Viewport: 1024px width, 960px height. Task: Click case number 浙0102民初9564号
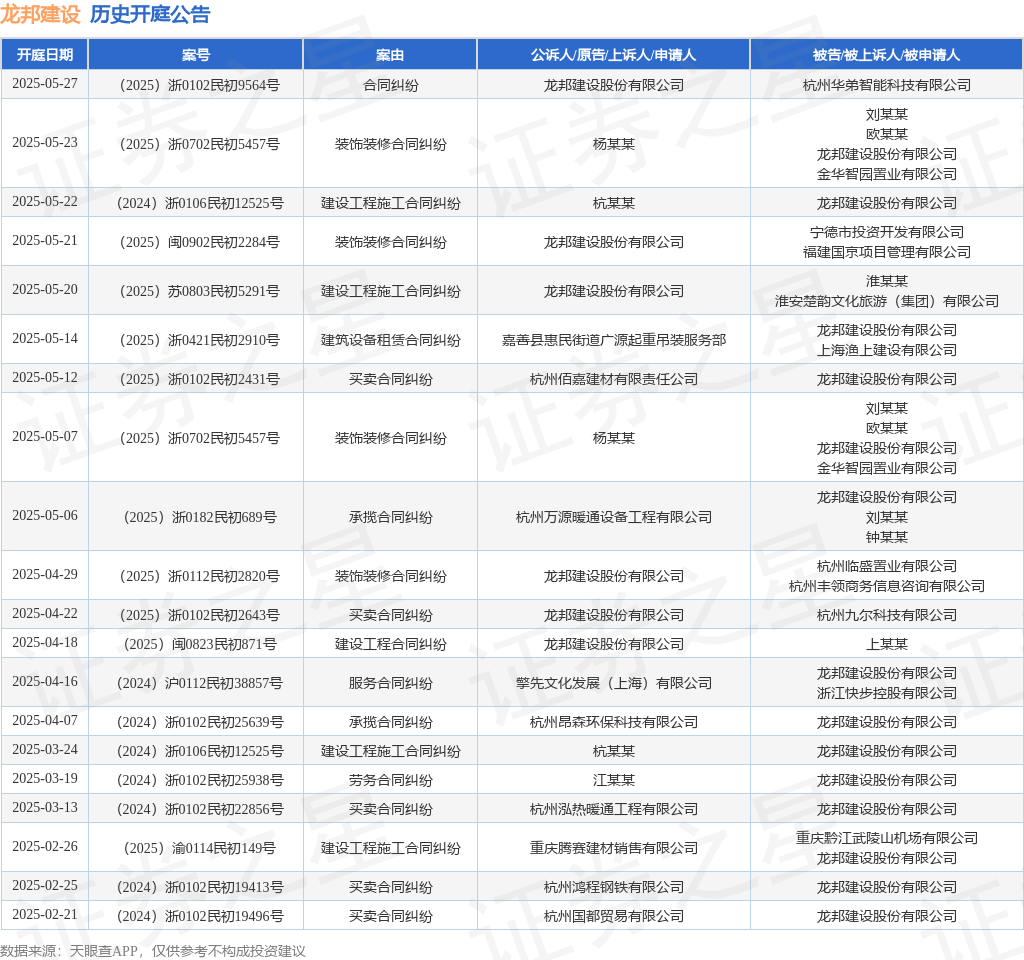tap(199, 86)
